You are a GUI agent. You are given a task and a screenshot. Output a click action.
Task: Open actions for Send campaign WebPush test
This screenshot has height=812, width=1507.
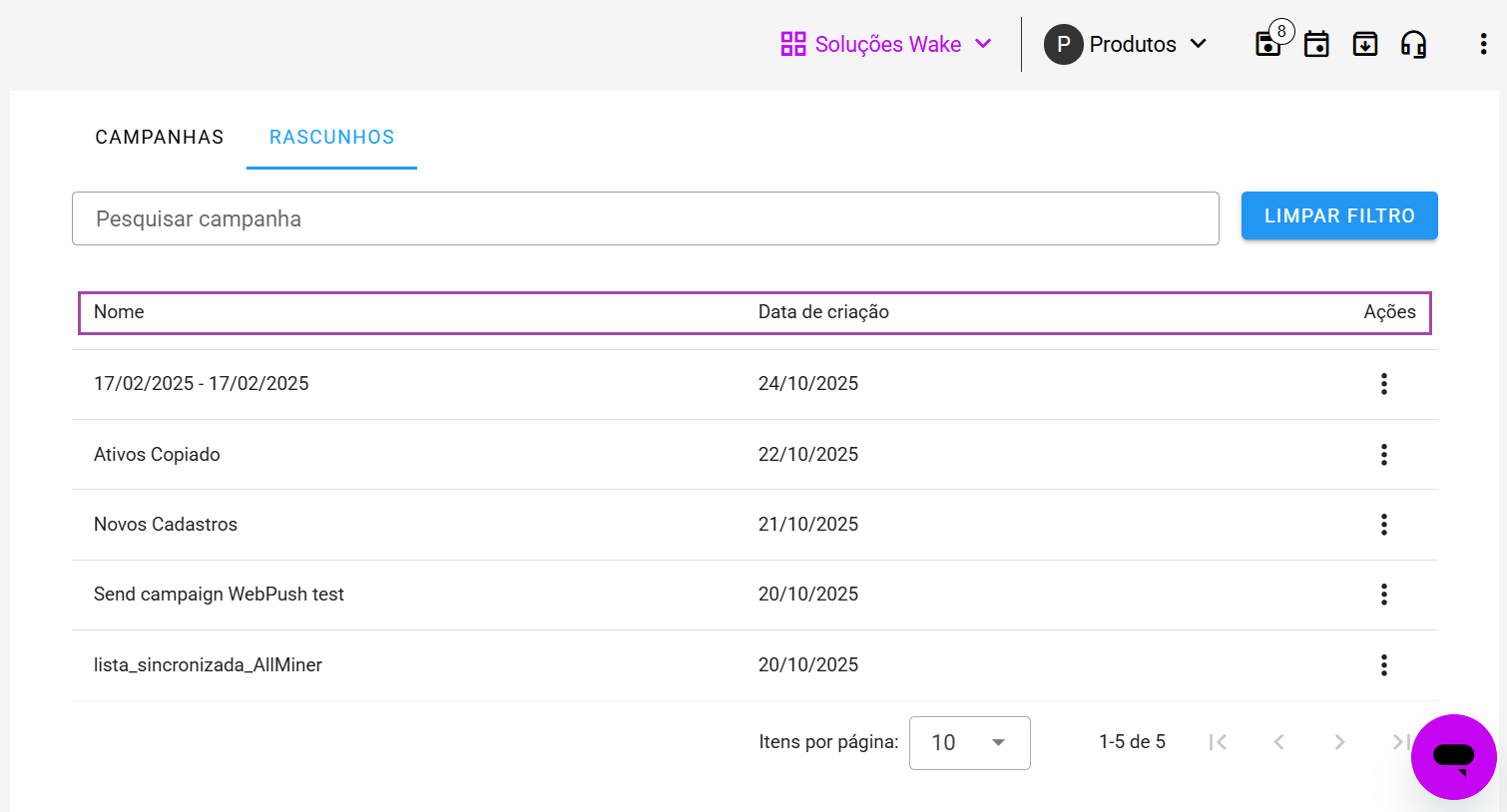1383,595
